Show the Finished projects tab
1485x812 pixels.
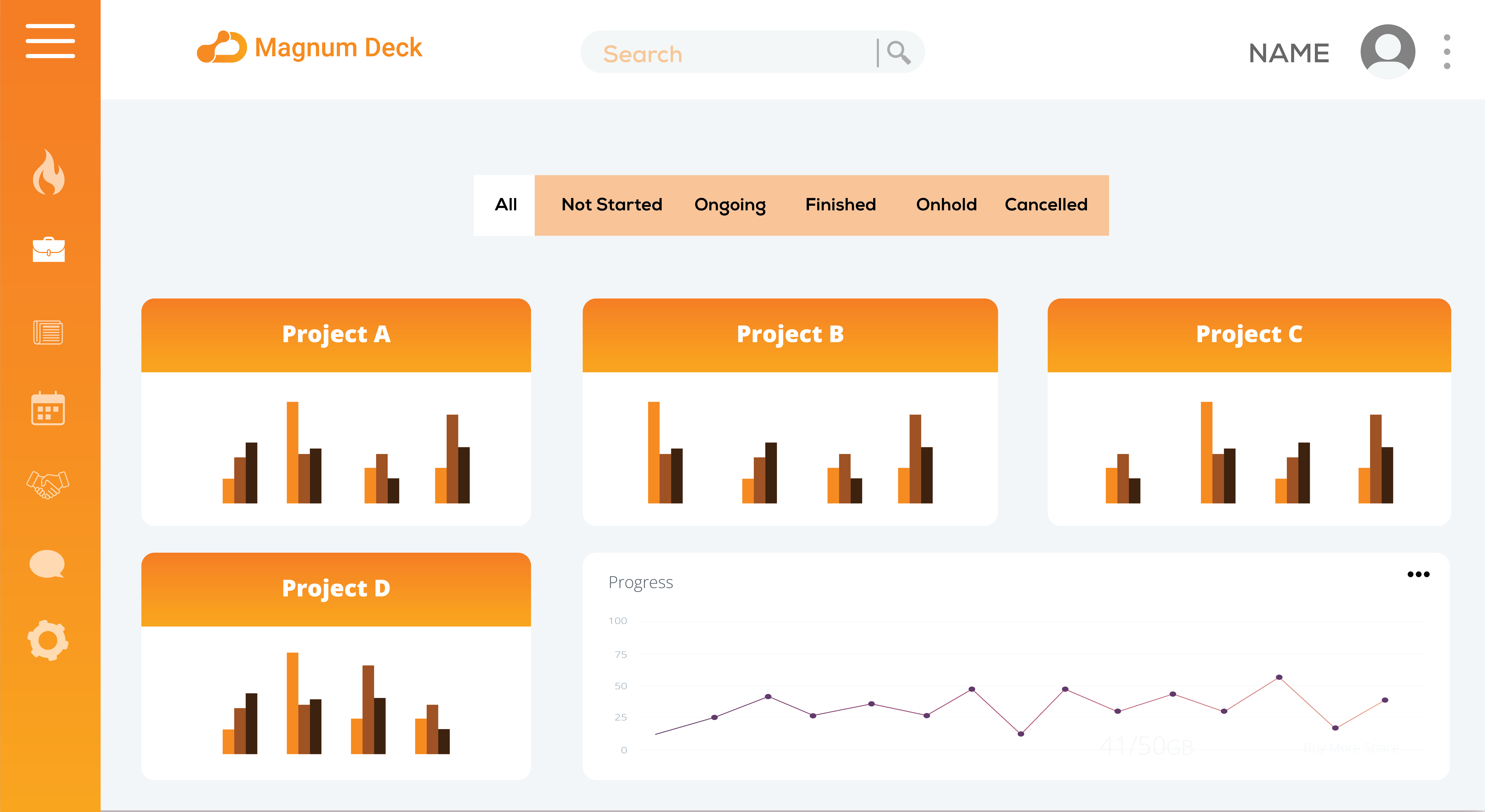841,205
